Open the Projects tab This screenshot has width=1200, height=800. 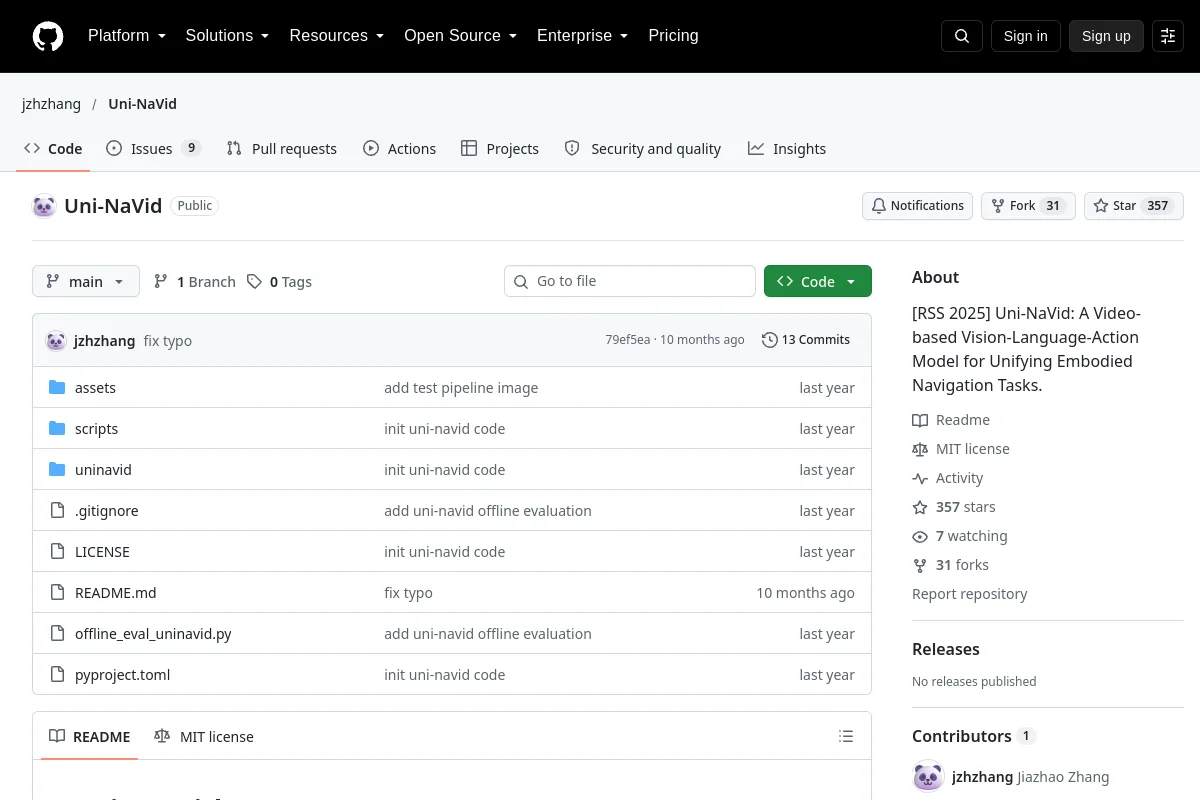pyautogui.click(x=500, y=149)
